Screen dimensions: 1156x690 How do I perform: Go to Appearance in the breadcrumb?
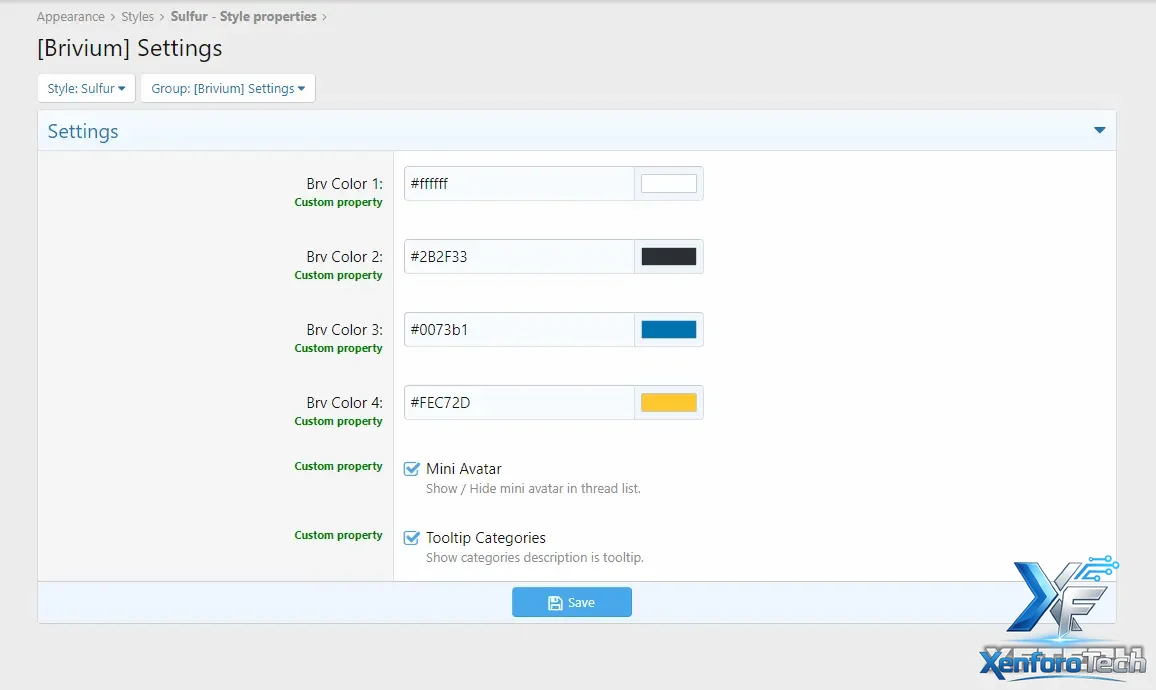pyautogui.click(x=70, y=17)
